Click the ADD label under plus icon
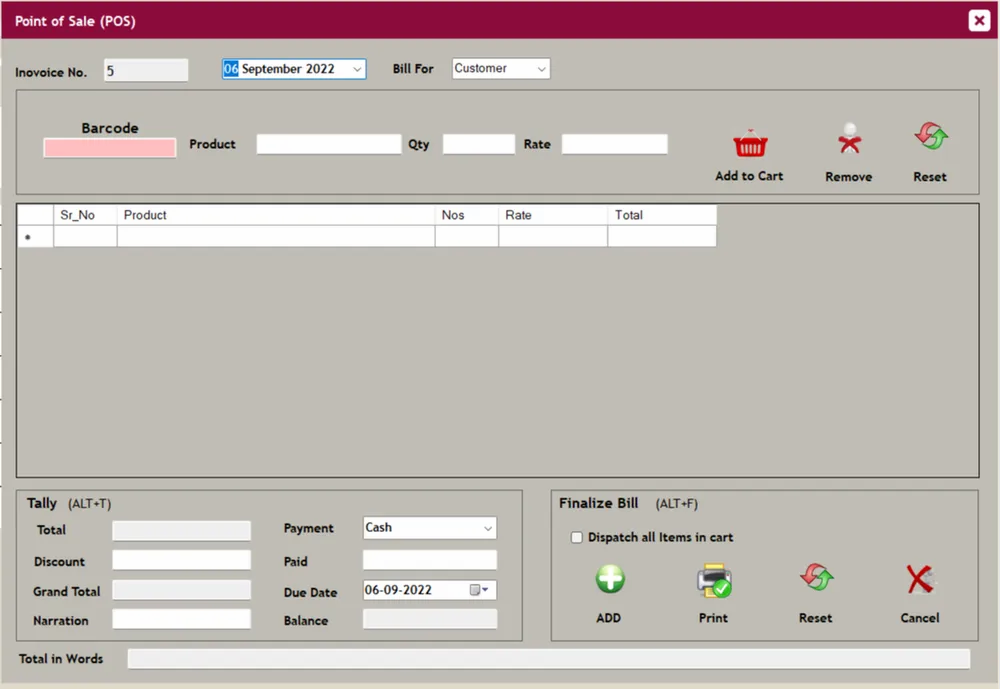The image size is (1000, 689). (x=608, y=618)
